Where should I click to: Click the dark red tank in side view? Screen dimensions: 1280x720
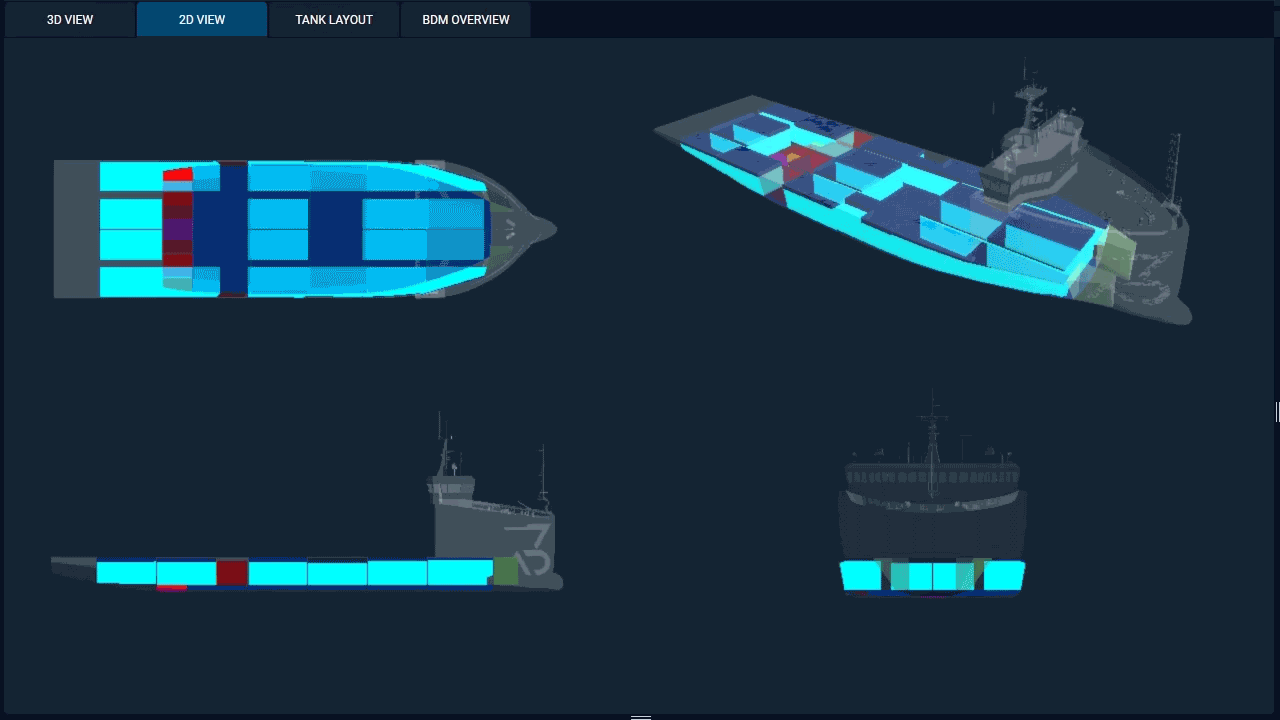[x=232, y=573]
